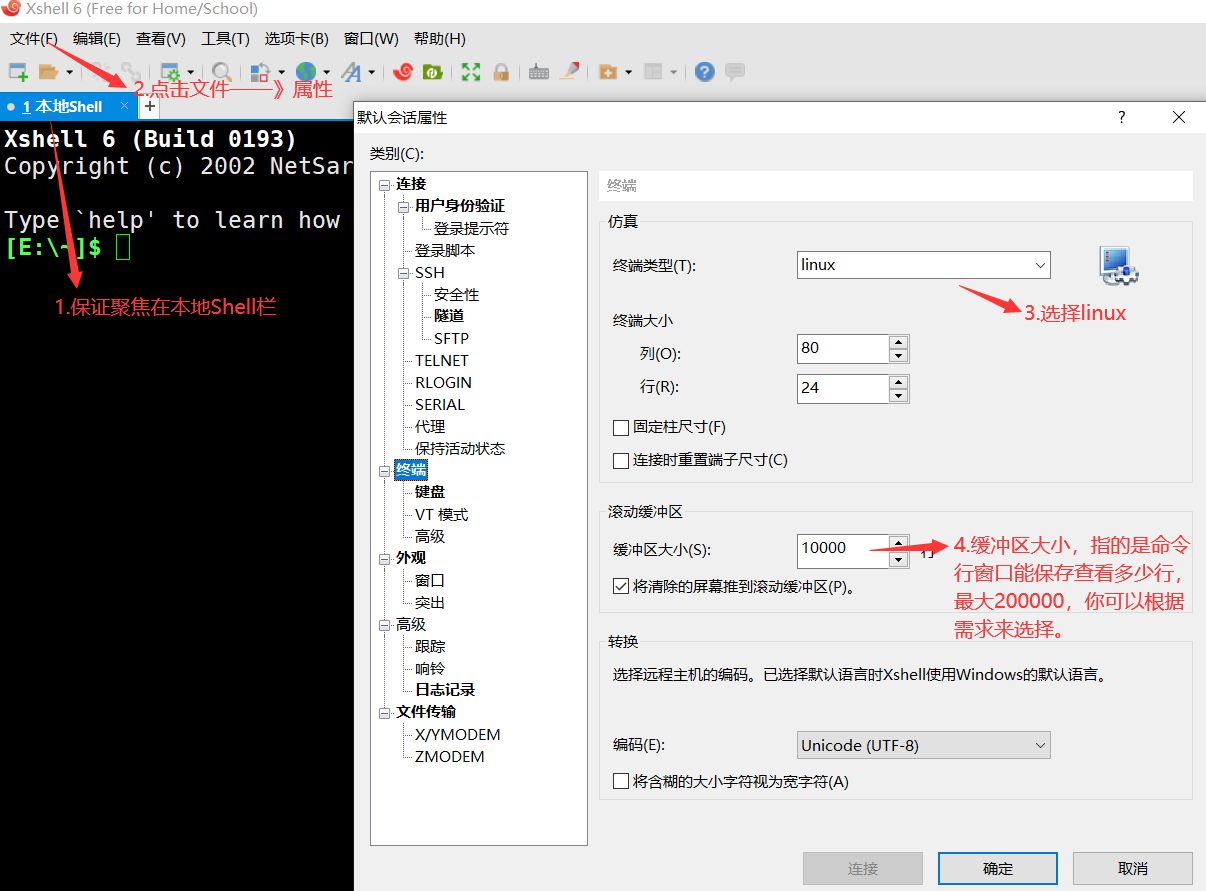Click the speech bubble feedback icon
The image size is (1206, 891).
tap(735, 72)
